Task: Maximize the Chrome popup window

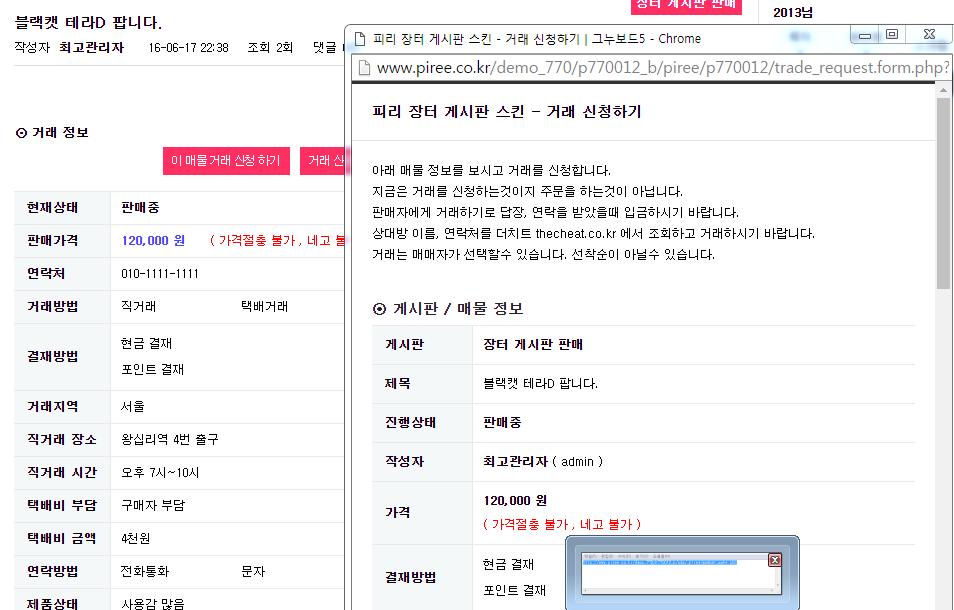Action: coord(892,36)
